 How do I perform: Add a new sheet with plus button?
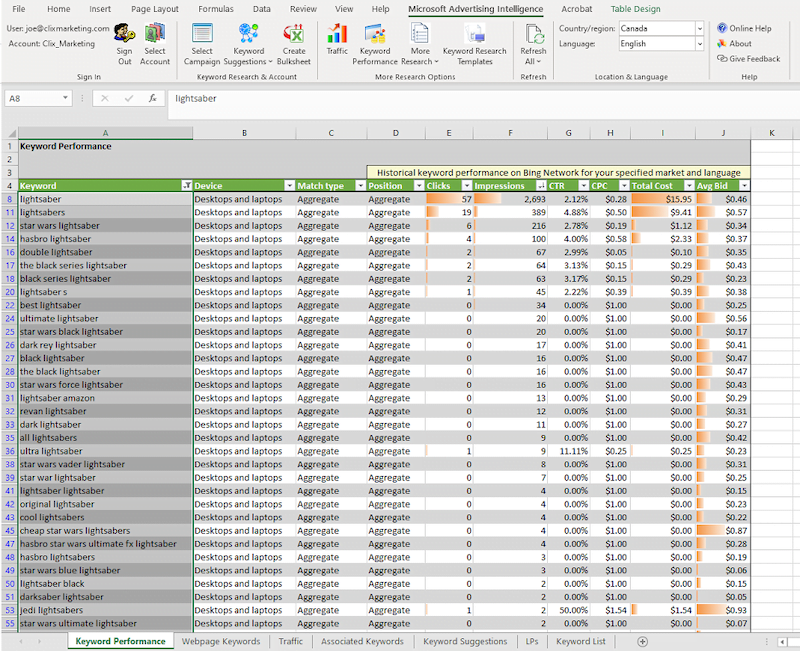tap(643, 642)
